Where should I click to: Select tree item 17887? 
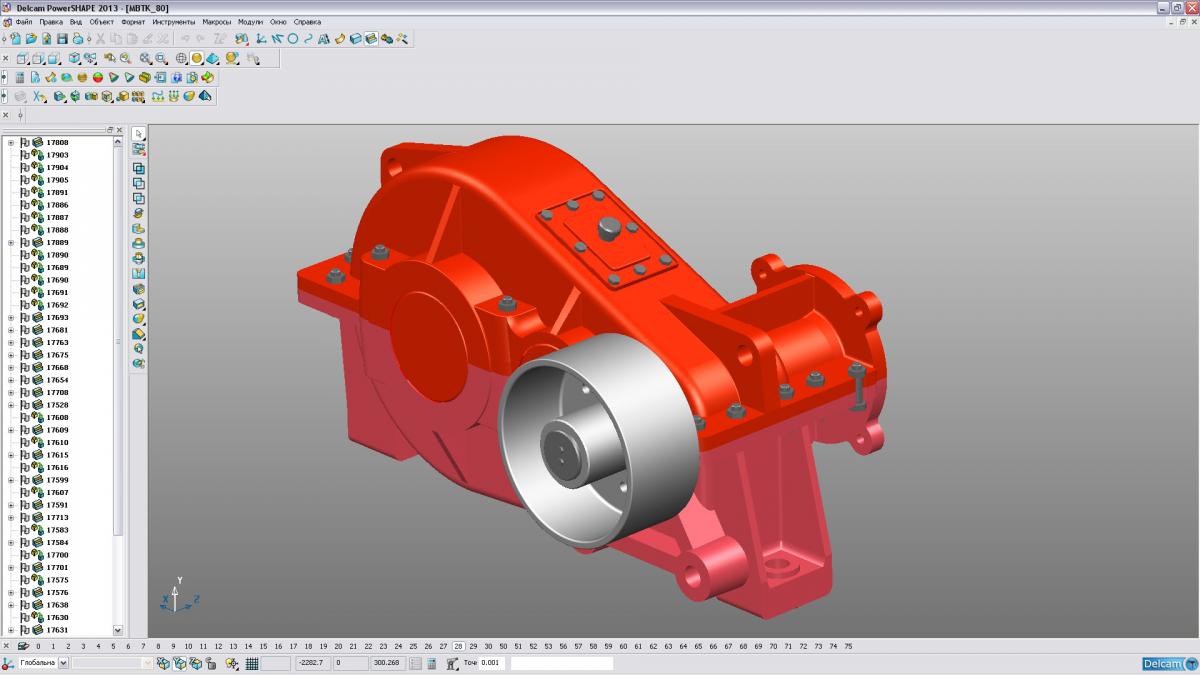pyautogui.click(x=57, y=217)
